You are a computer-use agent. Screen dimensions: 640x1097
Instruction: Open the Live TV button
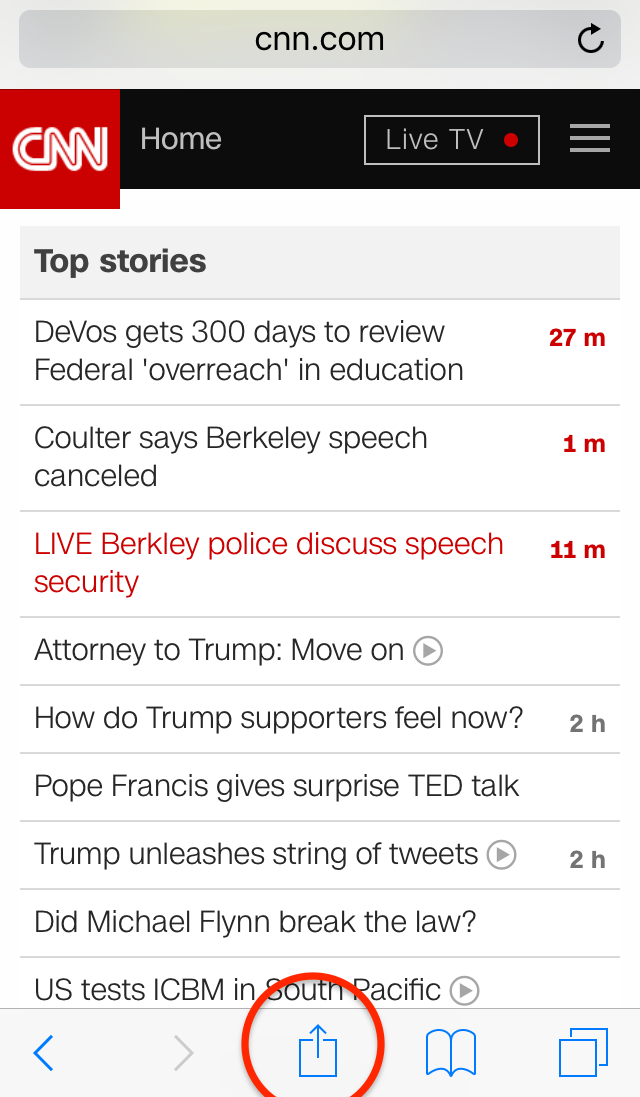(452, 140)
